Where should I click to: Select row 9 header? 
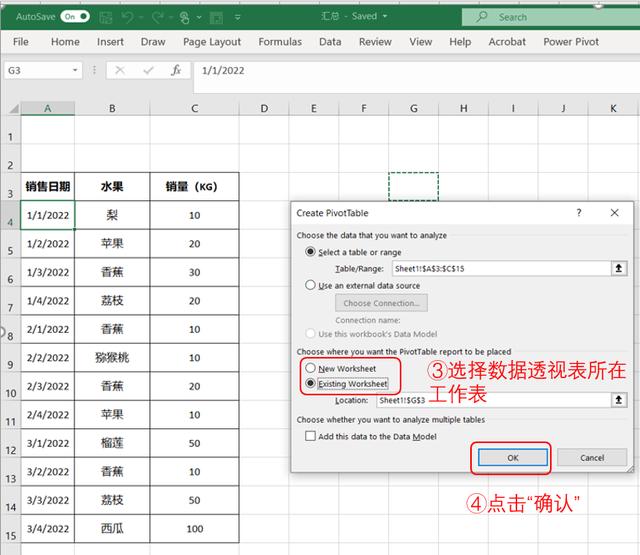10,358
